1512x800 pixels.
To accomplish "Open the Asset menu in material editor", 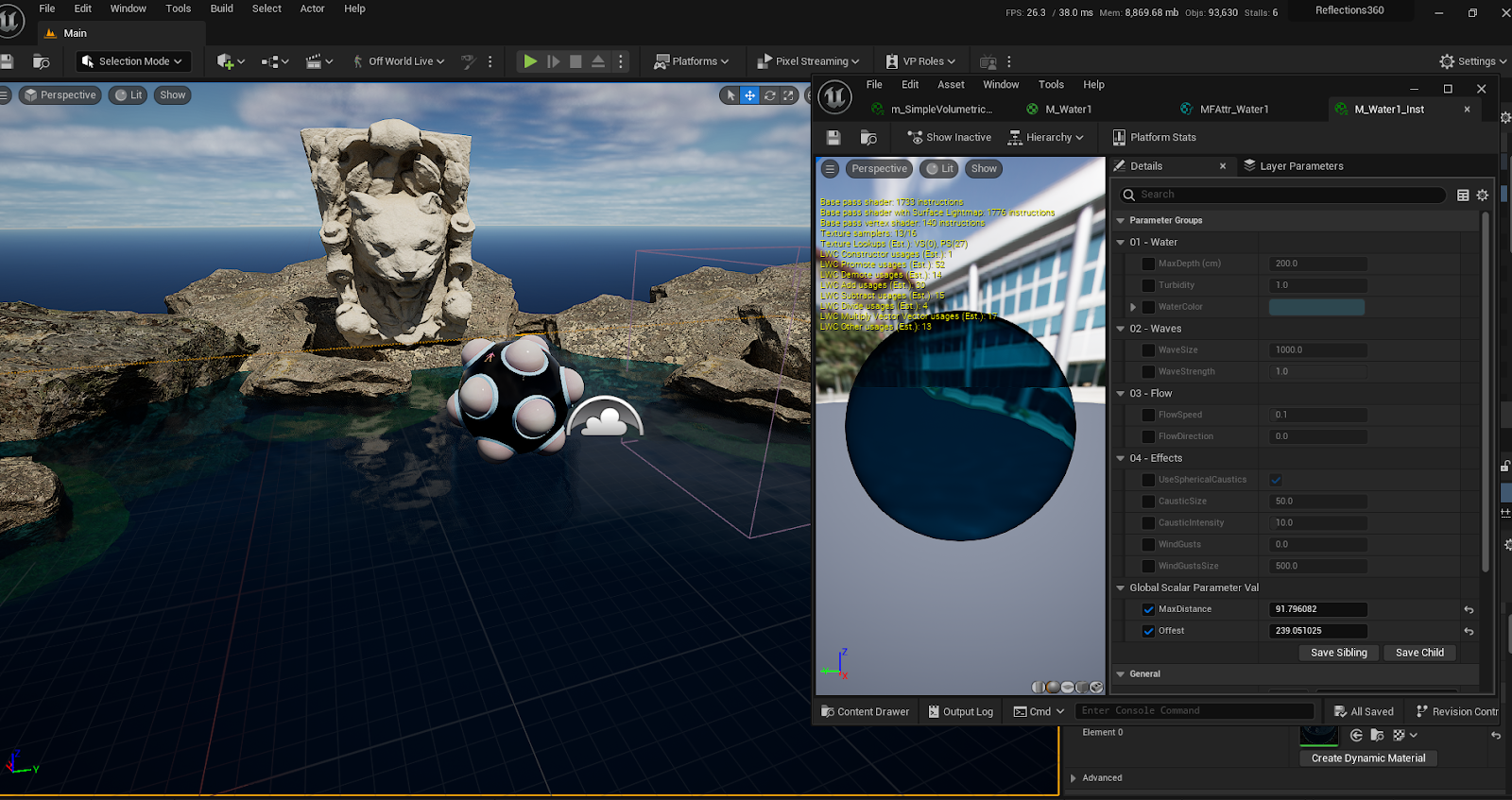I will click(951, 85).
